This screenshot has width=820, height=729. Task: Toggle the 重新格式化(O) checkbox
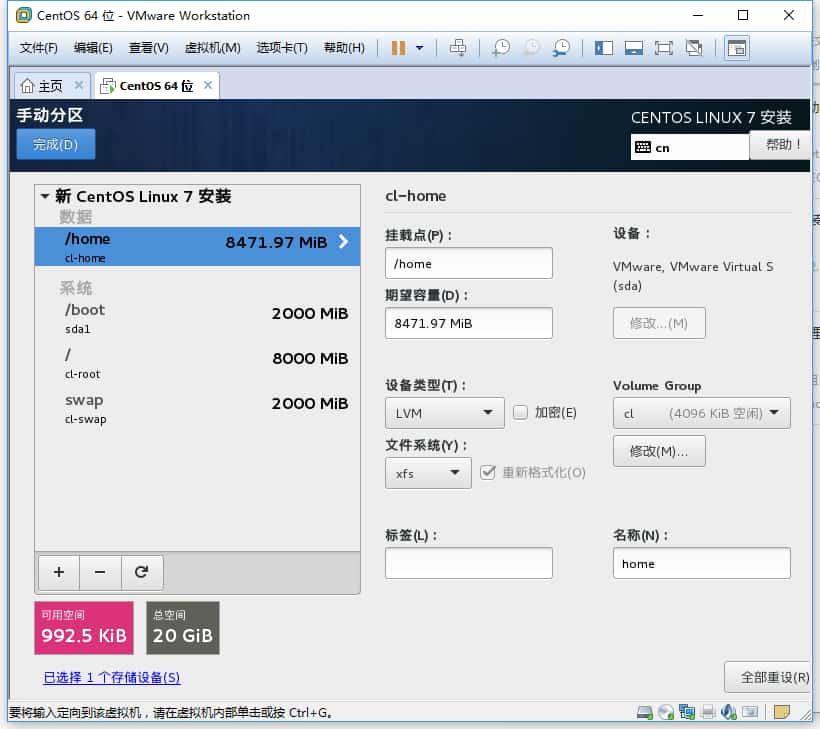coord(488,472)
